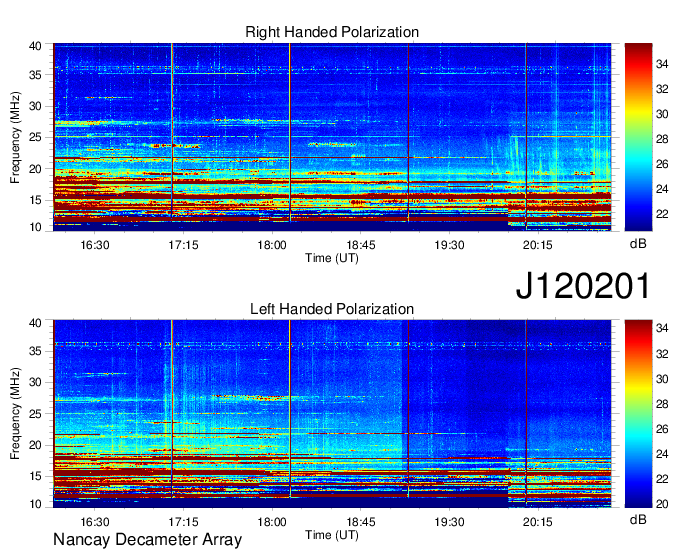The image size is (680, 552).
Task: Click the 20:15 tick label under bottom plot
Action: click(x=538, y=522)
